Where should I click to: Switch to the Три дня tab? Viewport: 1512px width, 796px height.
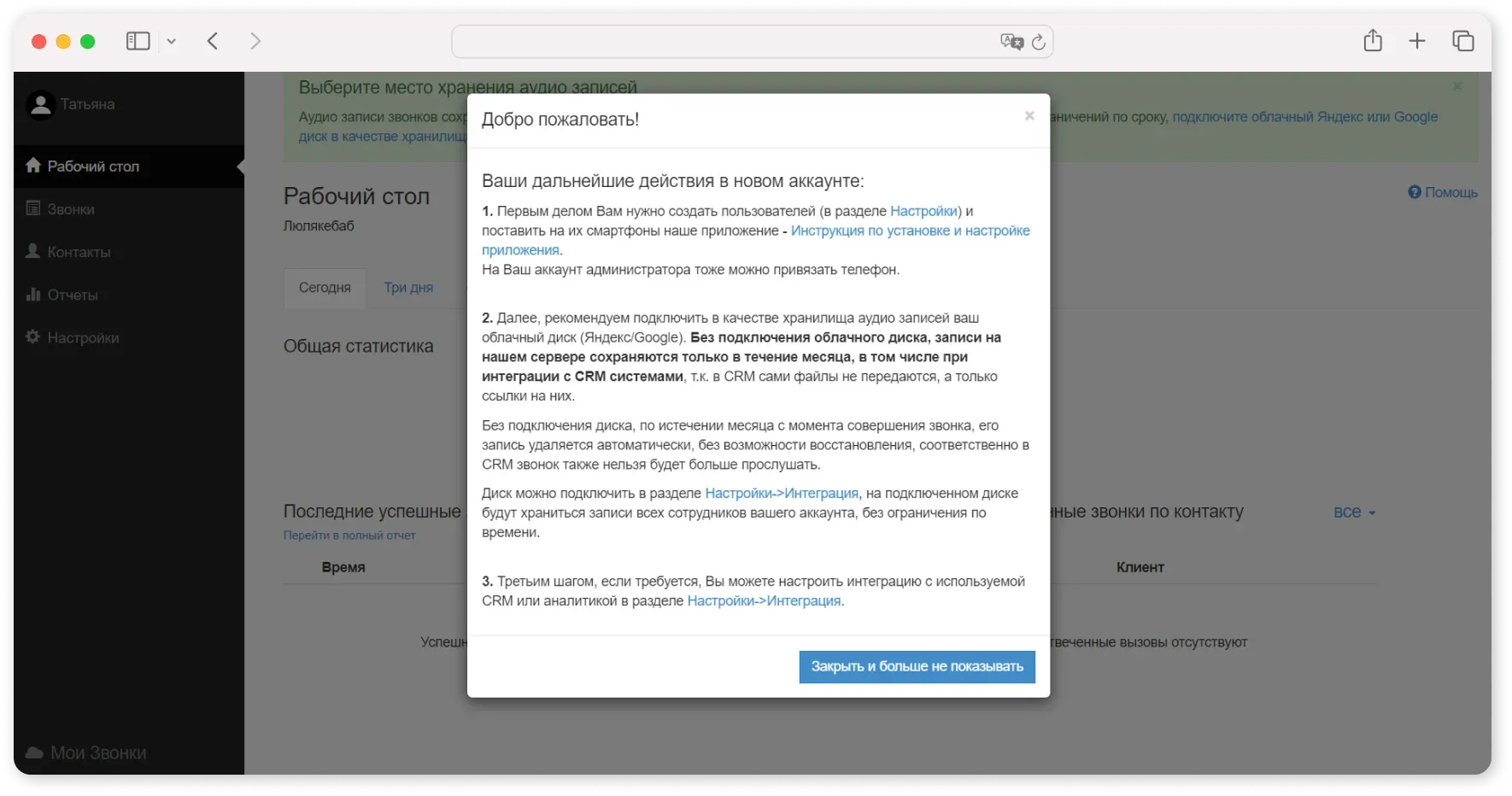point(407,288)
